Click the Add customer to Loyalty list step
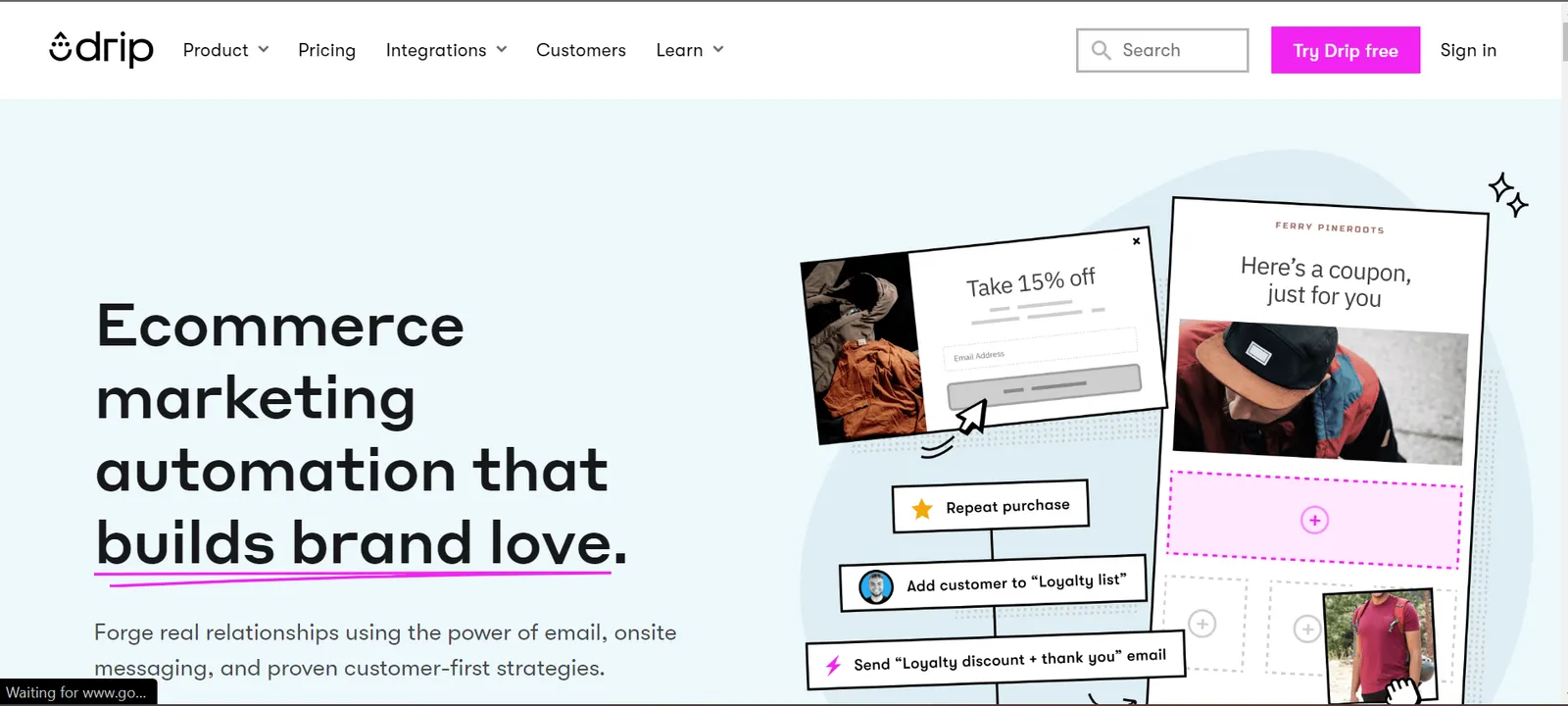Viewport: 1568px width, 706px height. click(x=993, y=583)
